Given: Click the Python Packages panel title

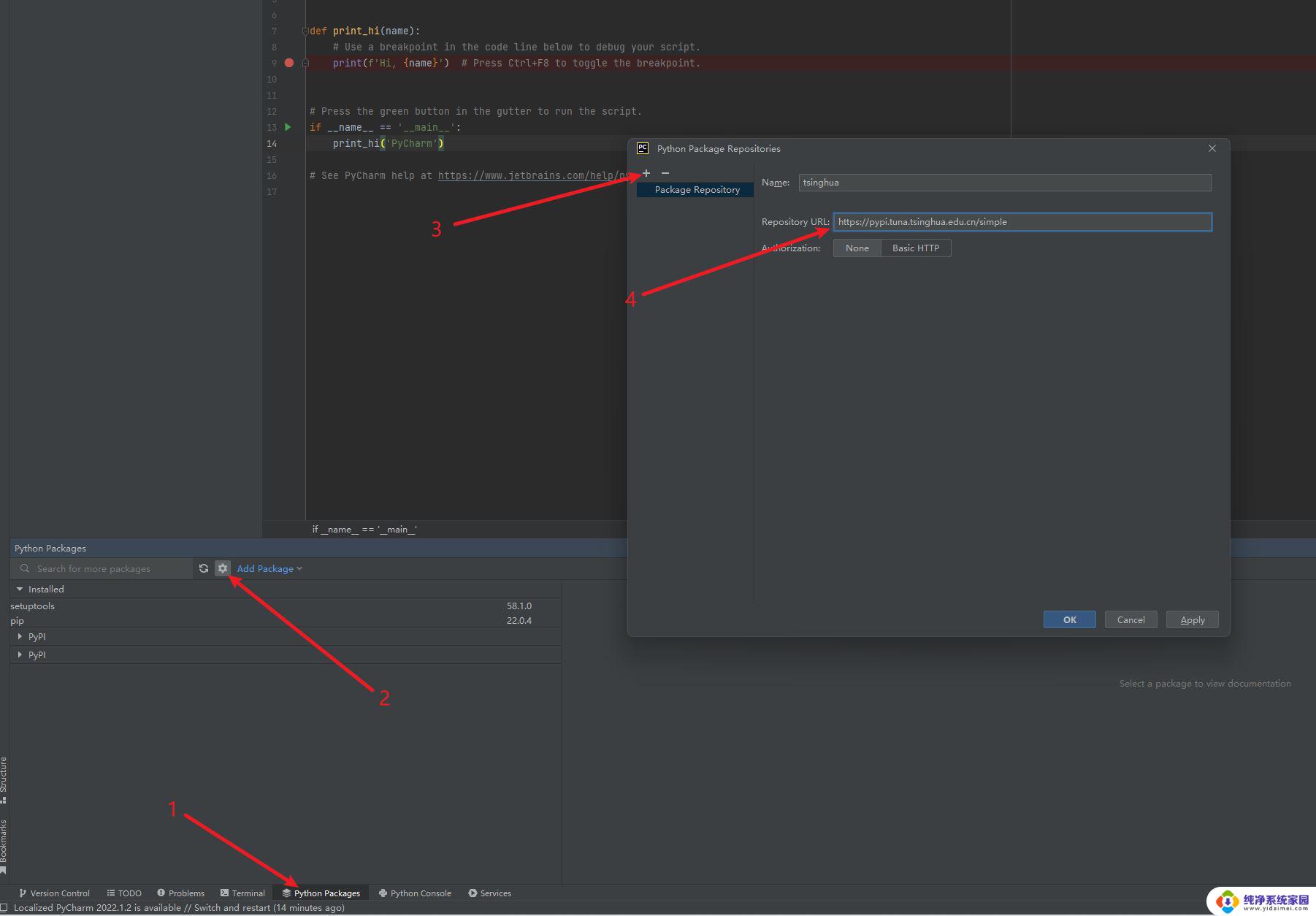Looking at the screenshot, I should [x=50, y=548].
